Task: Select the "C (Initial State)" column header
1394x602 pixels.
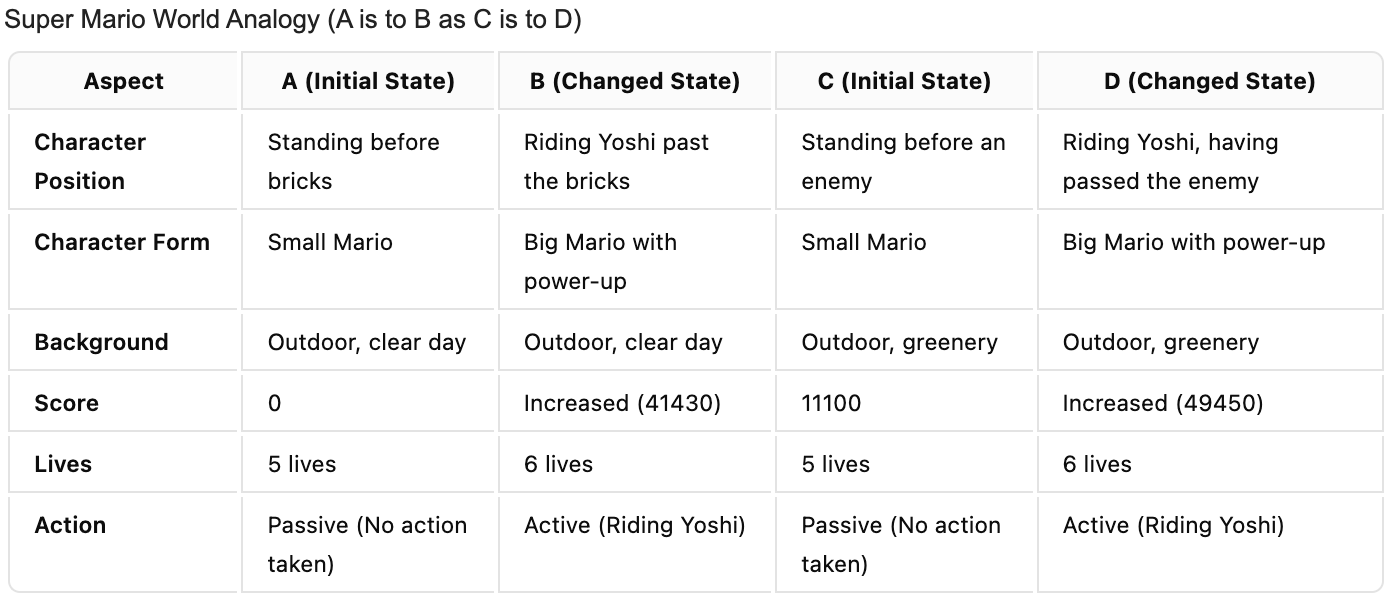Action: pos(904,81)
